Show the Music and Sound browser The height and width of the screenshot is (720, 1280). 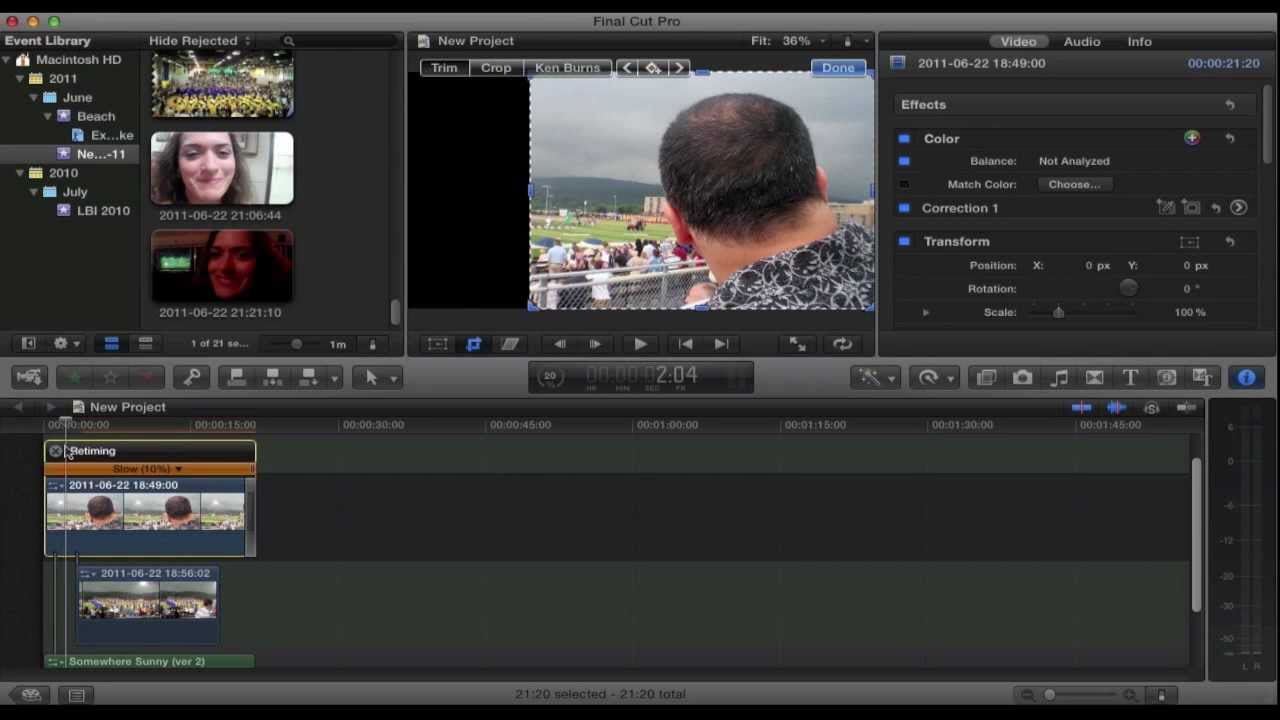(x=1058, y=377)
